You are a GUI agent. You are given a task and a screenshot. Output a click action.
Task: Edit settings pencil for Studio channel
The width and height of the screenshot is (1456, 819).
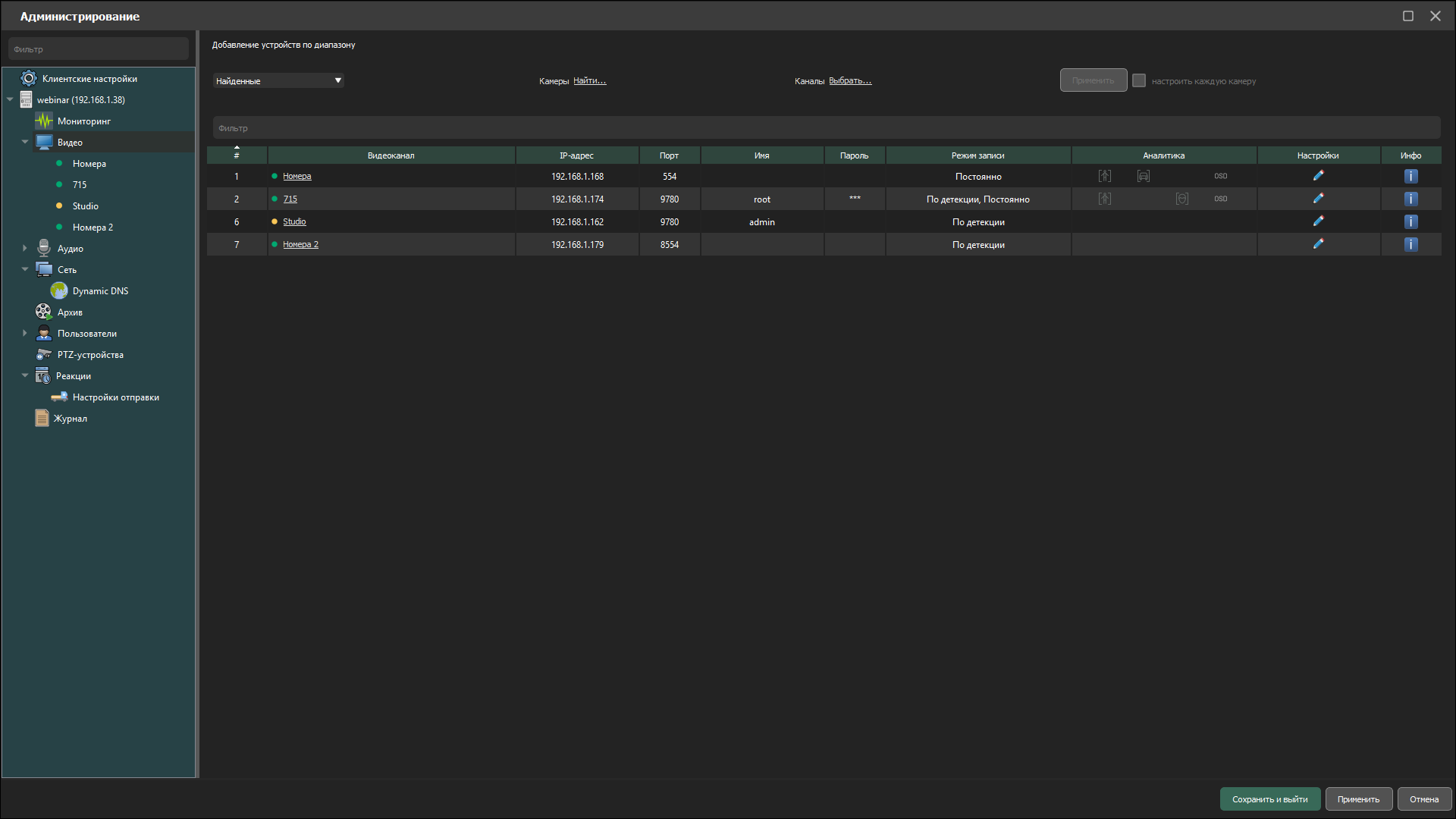pyautogui.click(x=1318, y=221)
